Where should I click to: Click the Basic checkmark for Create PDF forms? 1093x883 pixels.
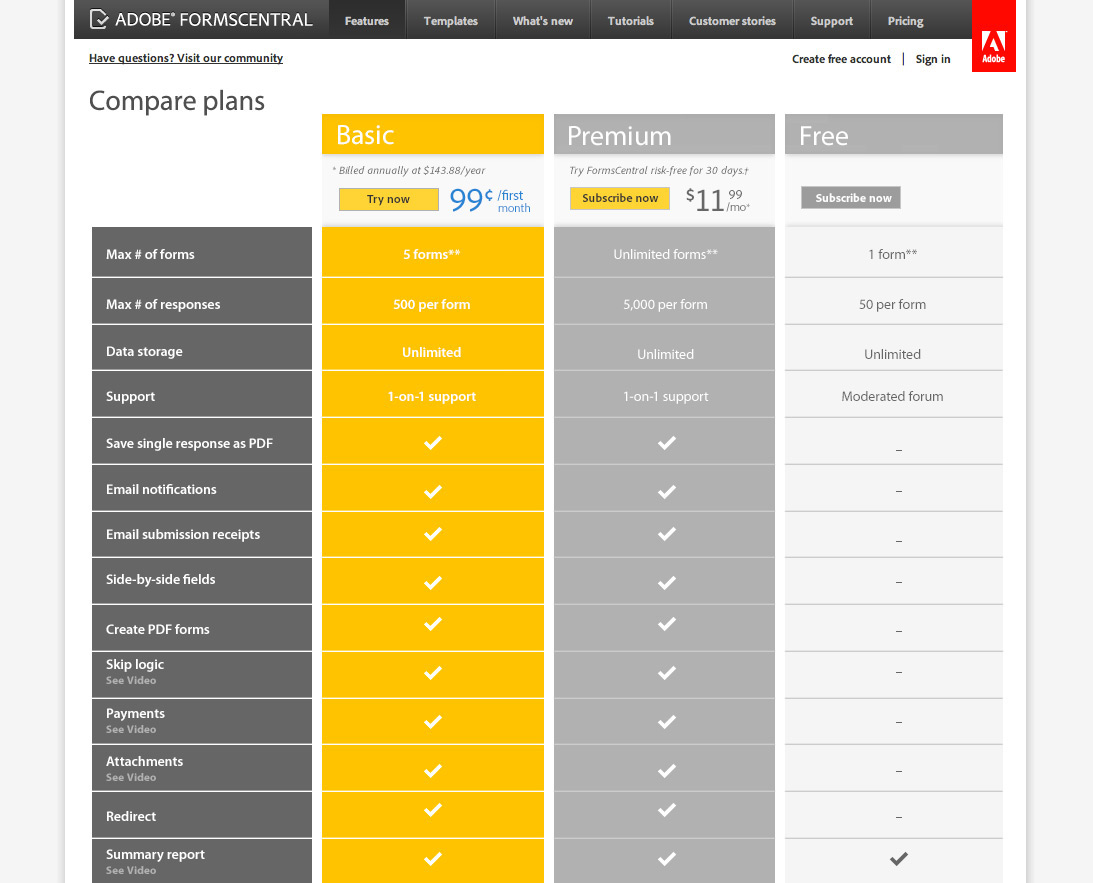pyautogui.click(x=433, y=624)
